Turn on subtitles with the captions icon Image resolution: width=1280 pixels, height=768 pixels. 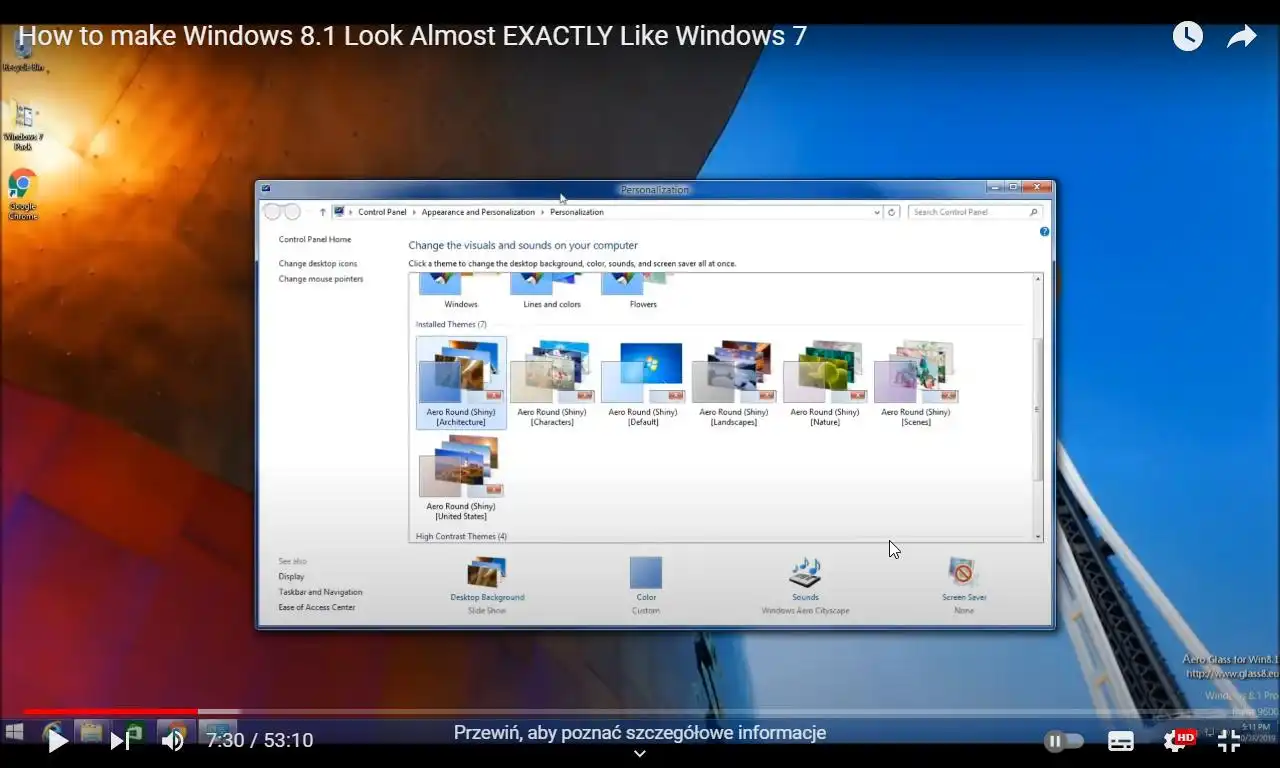click(x=1121, y=741)
